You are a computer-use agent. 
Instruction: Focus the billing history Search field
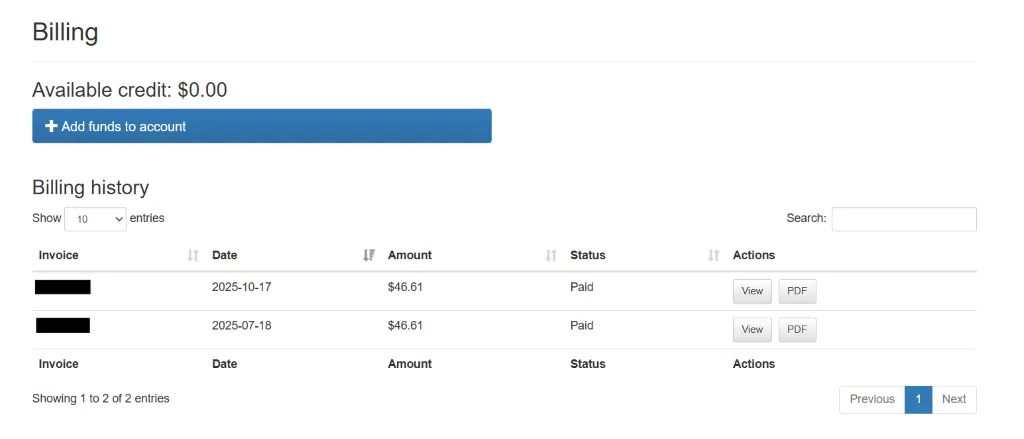click(903, 219)
